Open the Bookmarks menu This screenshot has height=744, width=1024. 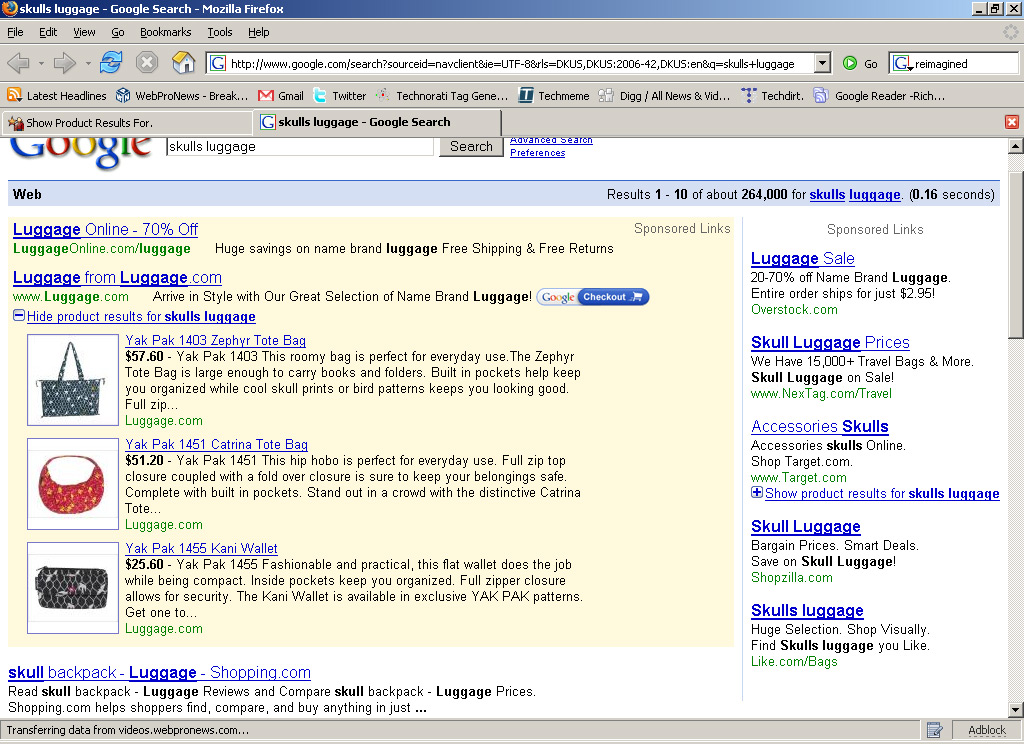point(165,32)
